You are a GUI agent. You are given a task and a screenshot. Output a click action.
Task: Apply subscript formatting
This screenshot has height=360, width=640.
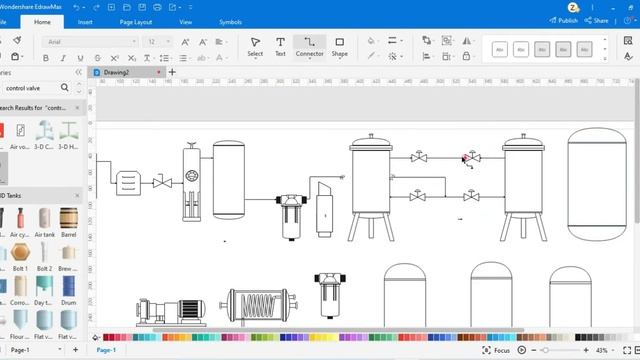point(131,58)
